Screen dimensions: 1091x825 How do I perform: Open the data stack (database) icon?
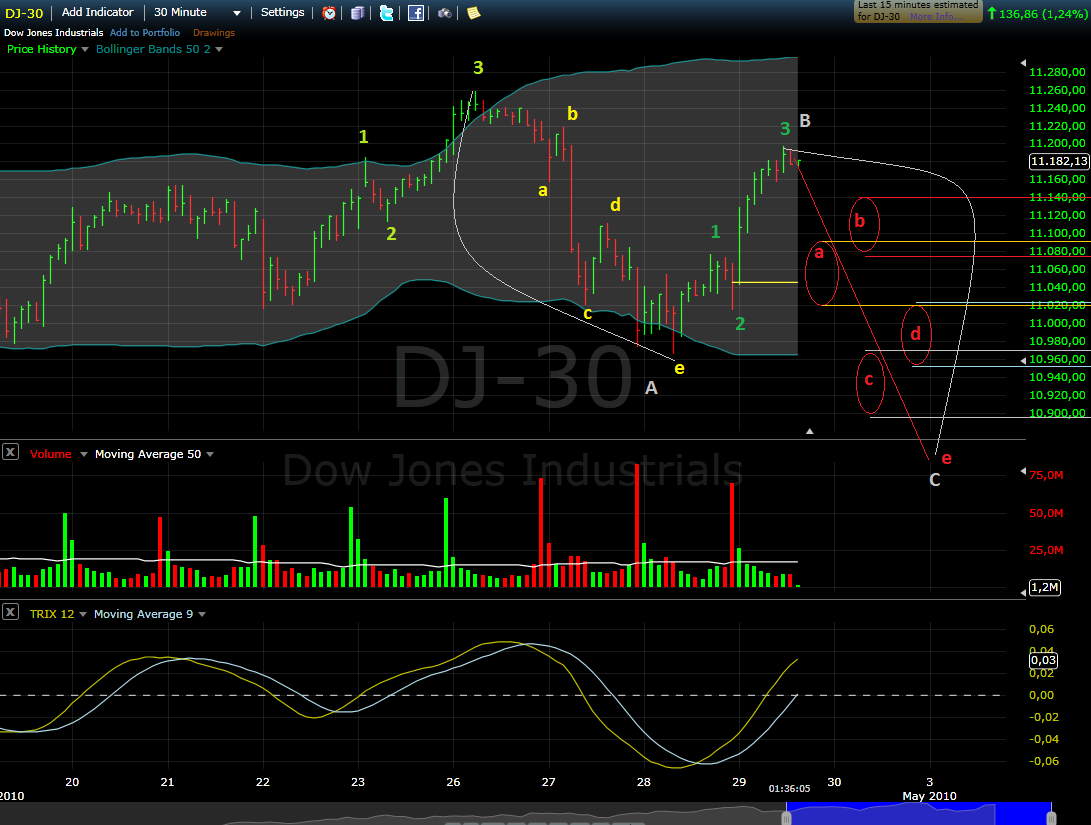[x=358, y=13]
